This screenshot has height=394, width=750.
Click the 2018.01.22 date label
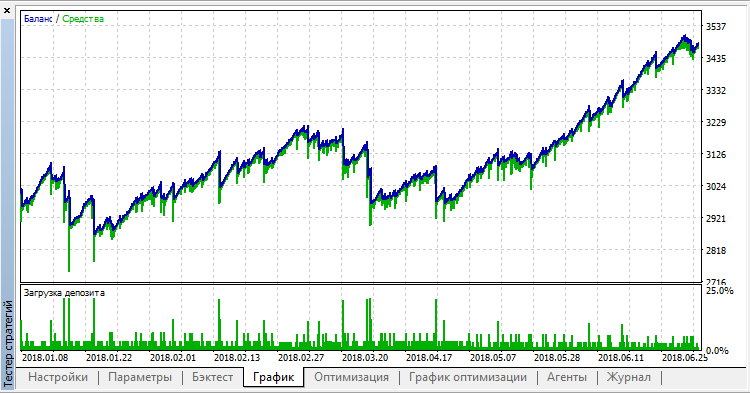(109, 358)
